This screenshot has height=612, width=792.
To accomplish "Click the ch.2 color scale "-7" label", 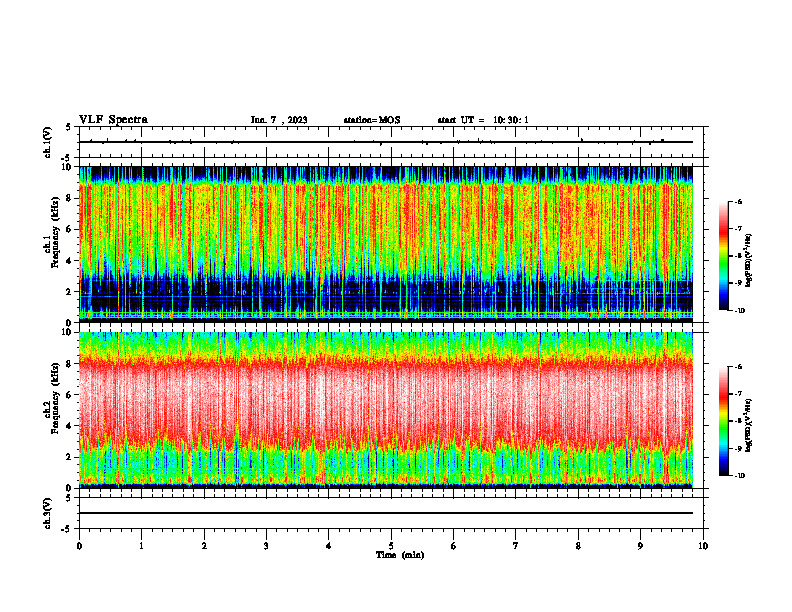I will coord(738,394).
